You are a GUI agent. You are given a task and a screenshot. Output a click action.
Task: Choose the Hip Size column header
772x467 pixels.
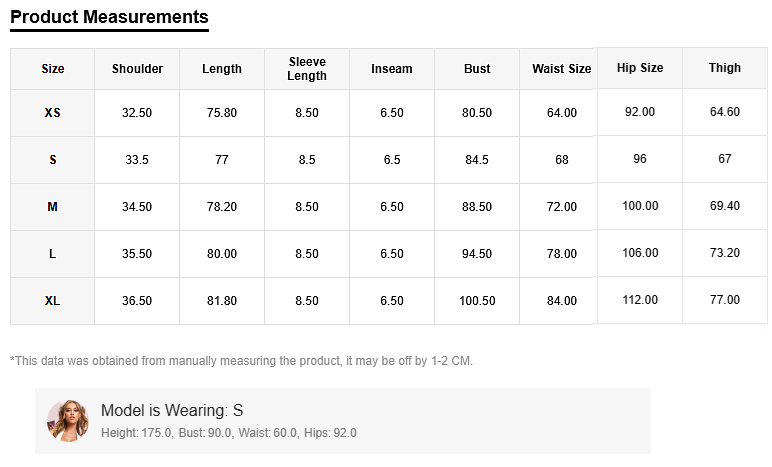pyautogui.click(x=640, y=68)
